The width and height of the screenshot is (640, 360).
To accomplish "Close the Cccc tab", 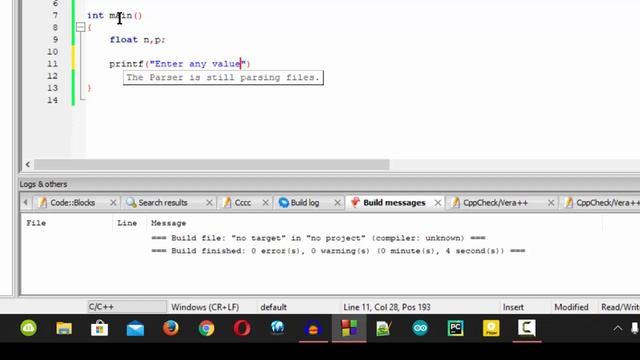I will (x=265, y=203).
